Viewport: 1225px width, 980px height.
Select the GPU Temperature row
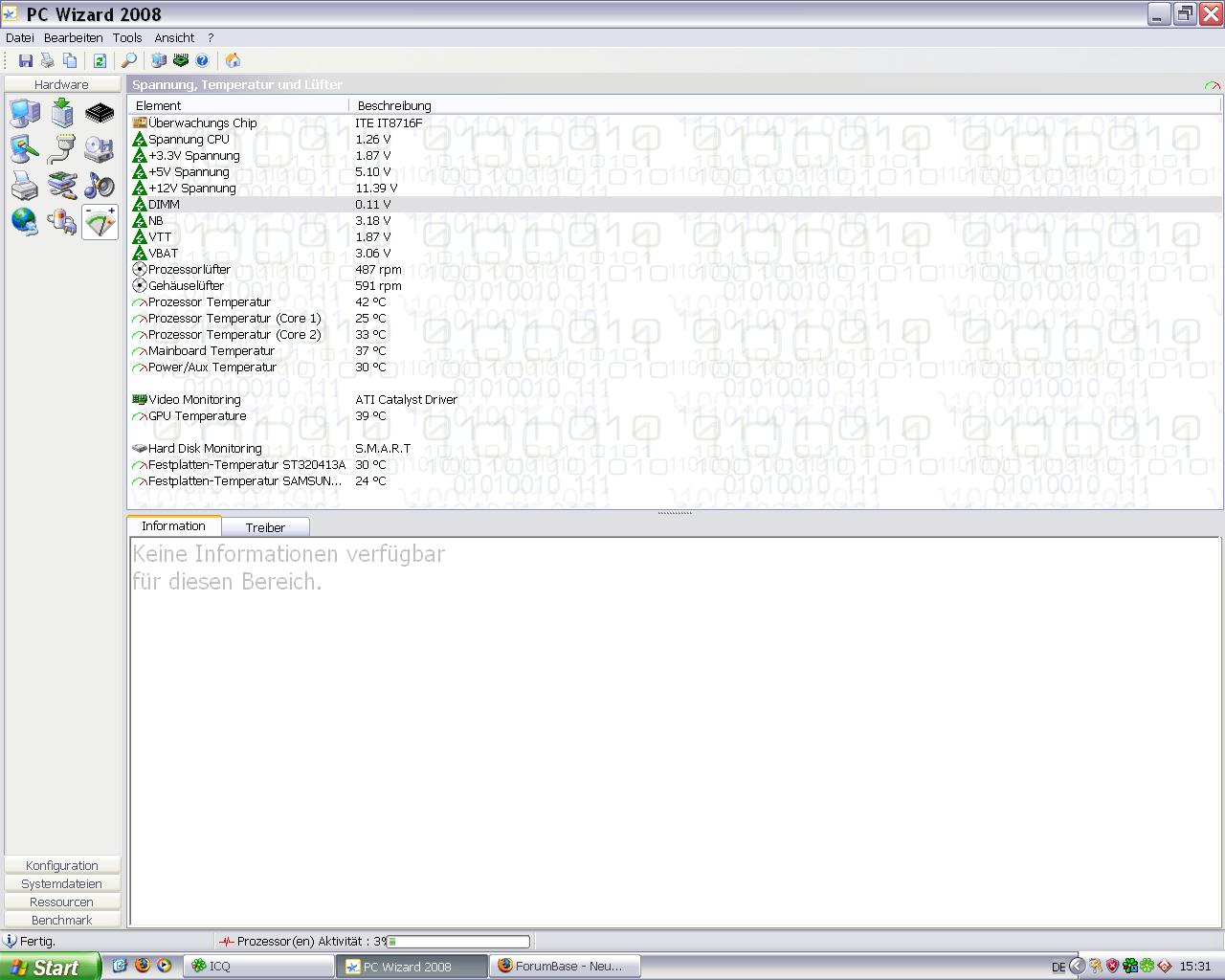(676, 415)
